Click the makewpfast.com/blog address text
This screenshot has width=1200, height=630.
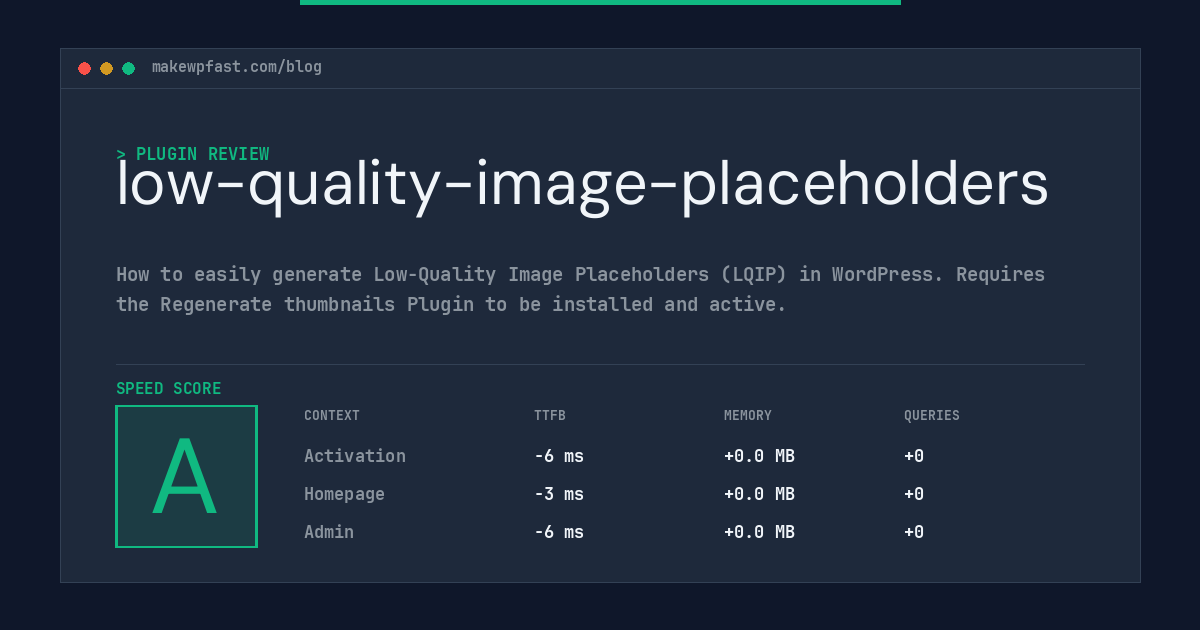[x=237, y=67]
